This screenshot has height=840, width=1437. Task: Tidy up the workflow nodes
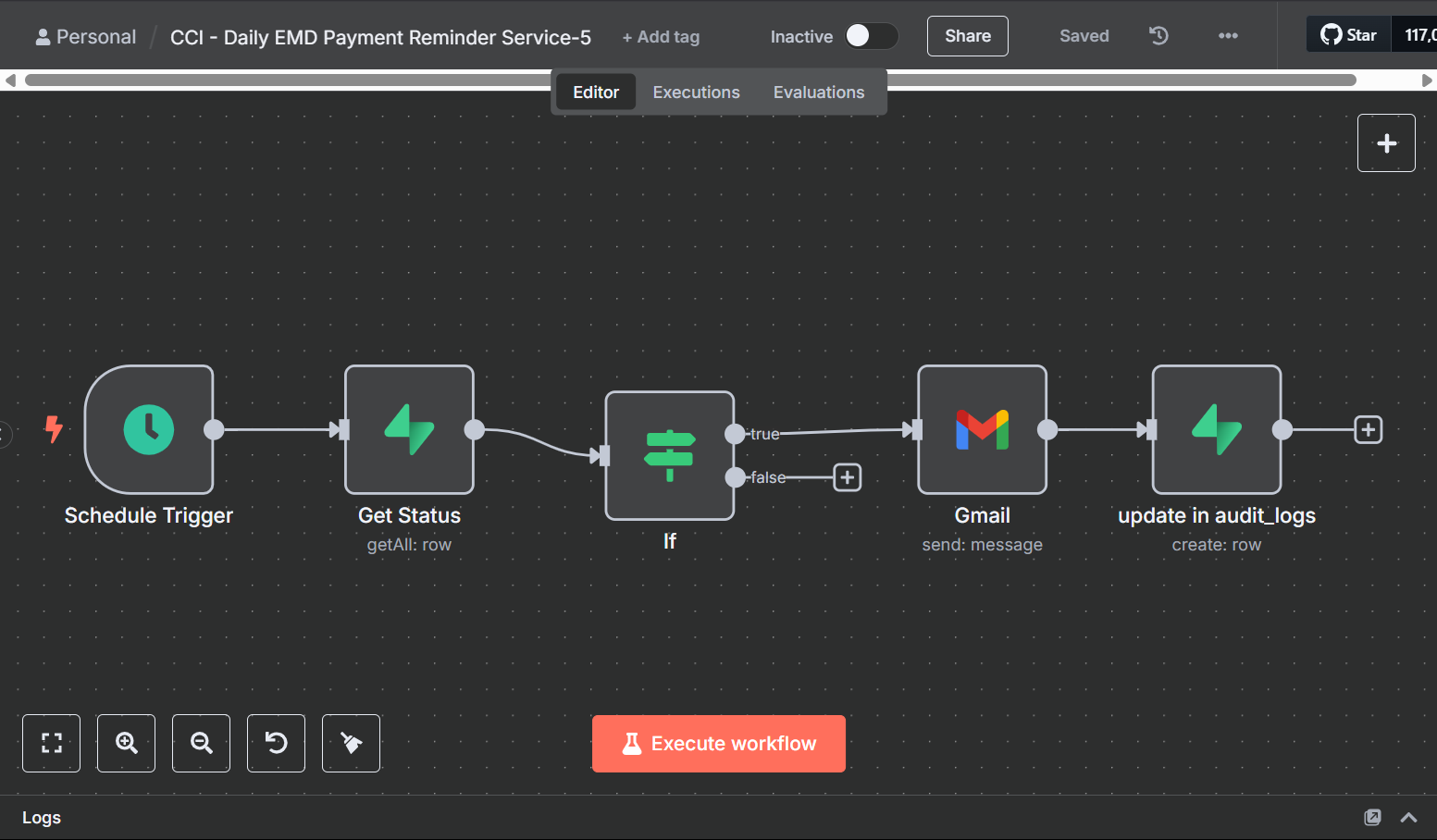coord(351,743)
